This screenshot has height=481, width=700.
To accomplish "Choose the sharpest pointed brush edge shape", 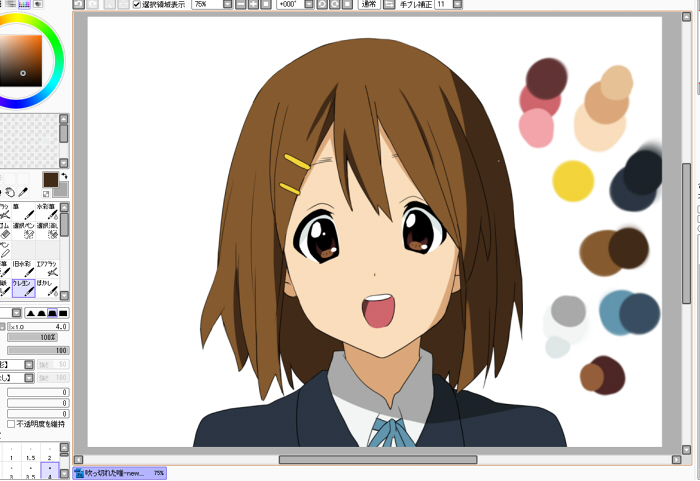I will tap(31, 313).
